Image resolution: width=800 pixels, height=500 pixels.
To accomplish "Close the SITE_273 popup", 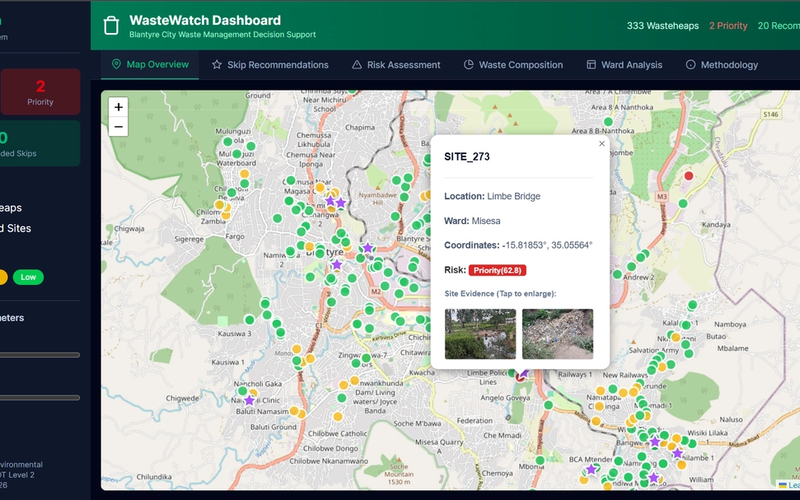I will [602, 144].
